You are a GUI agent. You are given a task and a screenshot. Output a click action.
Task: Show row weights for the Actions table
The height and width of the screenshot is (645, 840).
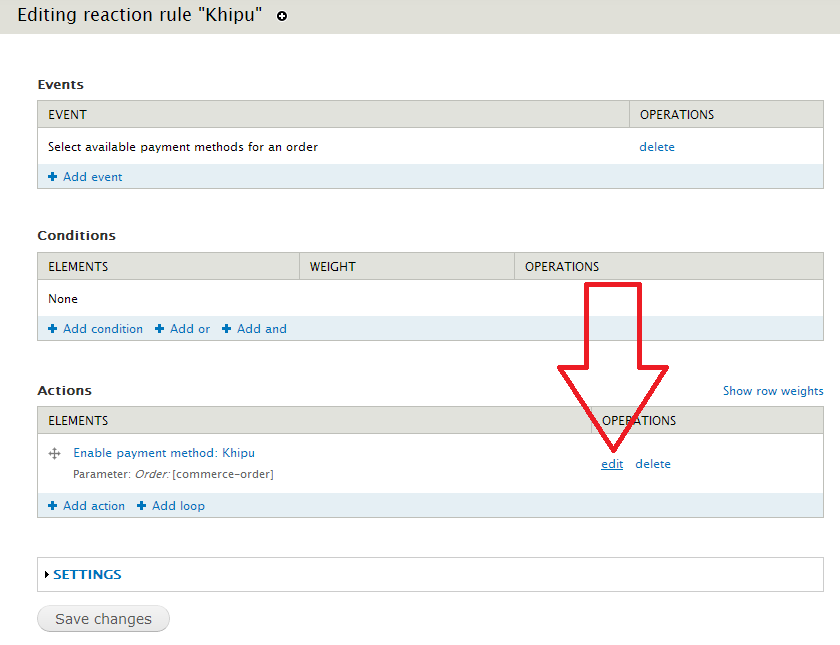pos(773,391)
